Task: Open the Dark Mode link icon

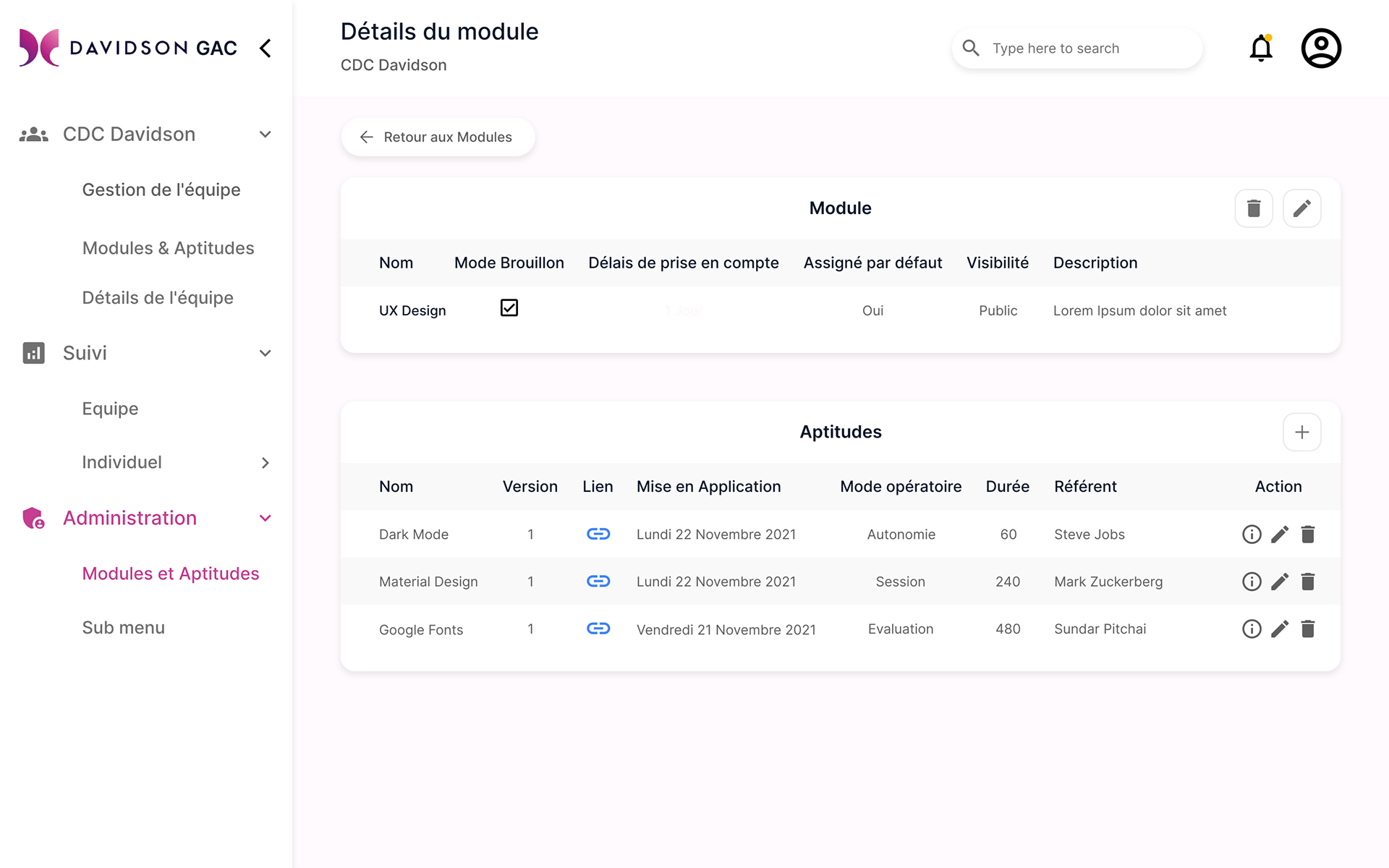Action: 598,534
